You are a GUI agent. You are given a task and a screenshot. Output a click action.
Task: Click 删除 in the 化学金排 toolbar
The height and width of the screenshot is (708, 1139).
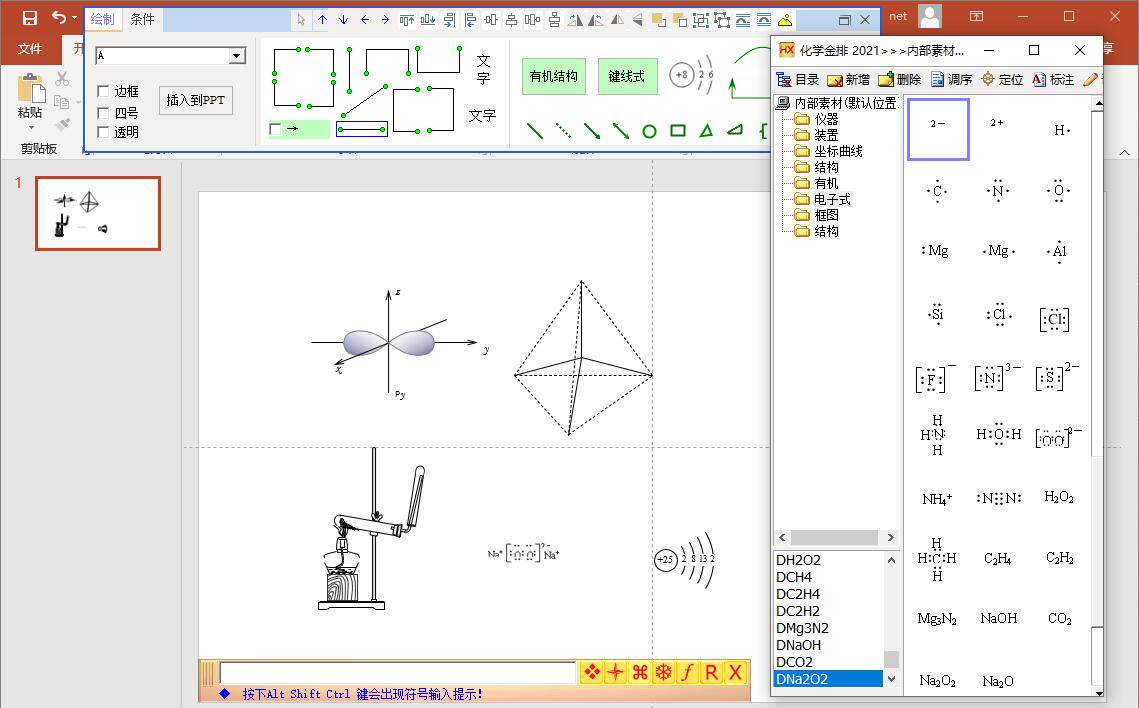coord(899,80)
